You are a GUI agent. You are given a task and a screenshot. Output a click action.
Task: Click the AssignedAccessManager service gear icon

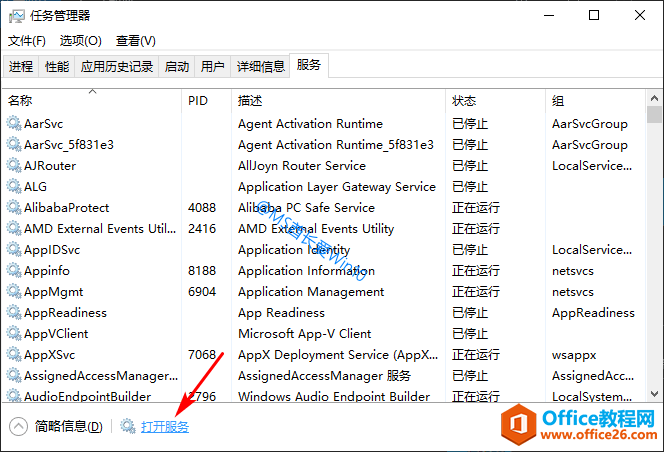coord(14,375)
